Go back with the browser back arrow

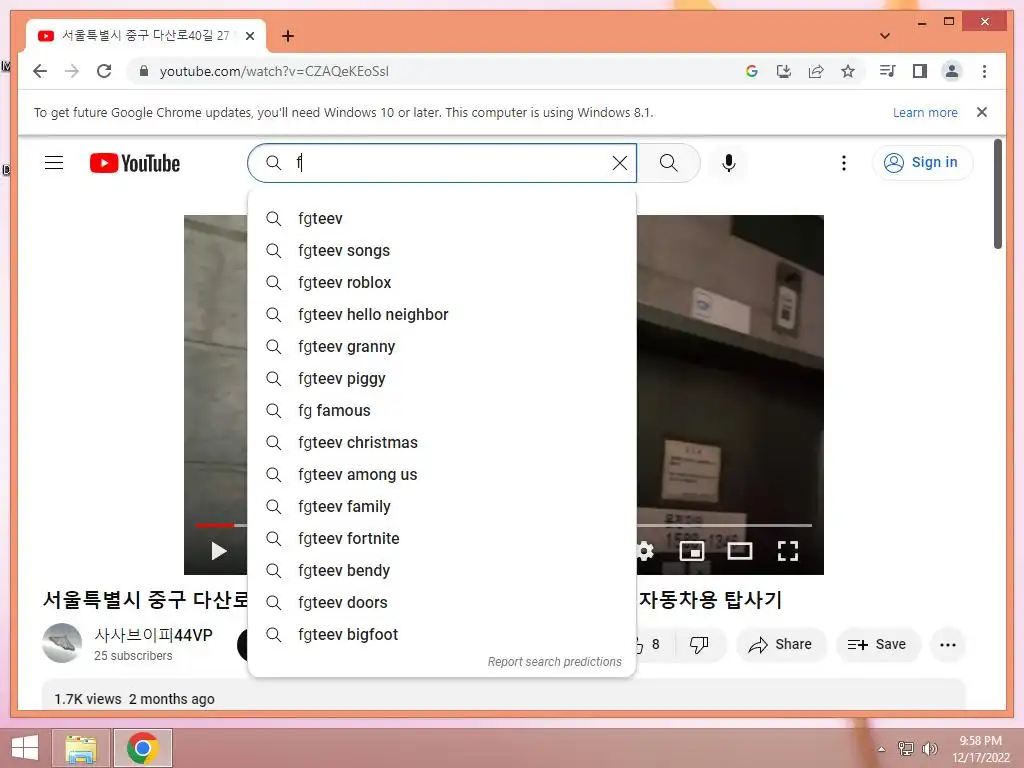[40, 71]
